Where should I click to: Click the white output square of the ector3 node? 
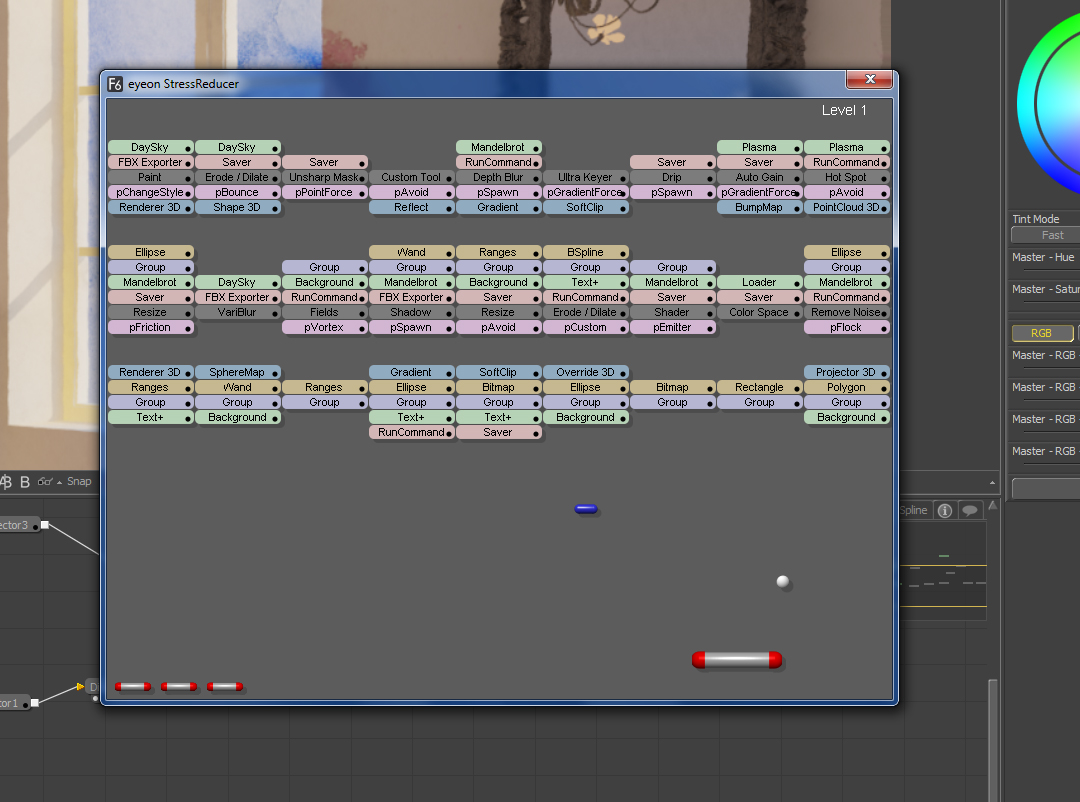[45, 525]
